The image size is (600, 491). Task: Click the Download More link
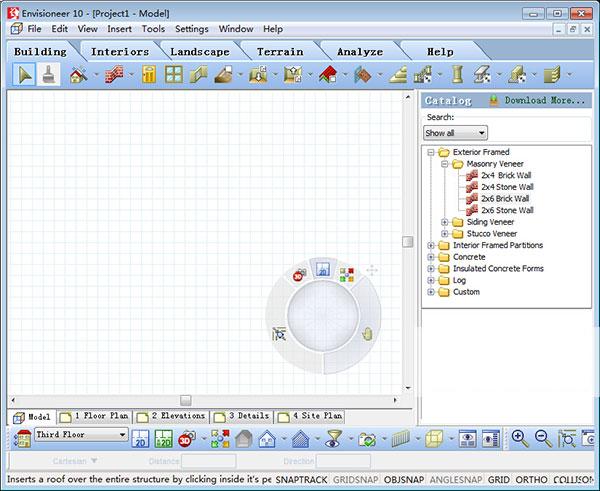544,100
